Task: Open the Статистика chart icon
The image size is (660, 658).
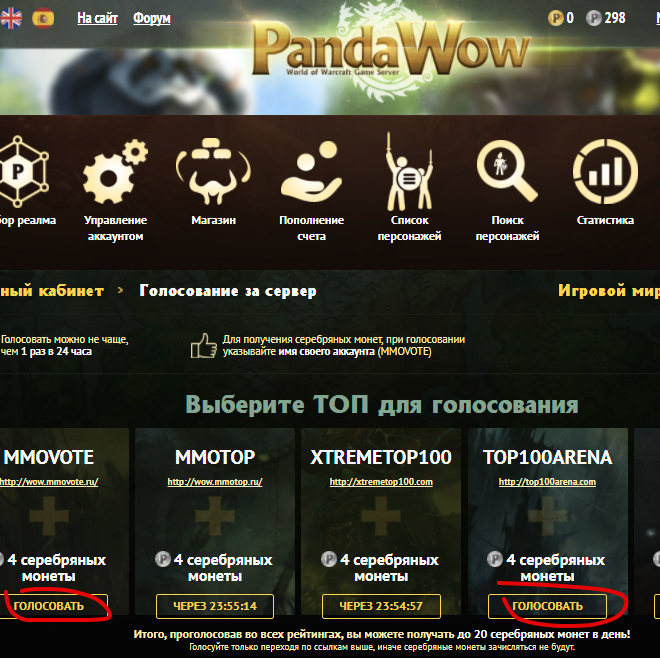Action: click(605, 171)
